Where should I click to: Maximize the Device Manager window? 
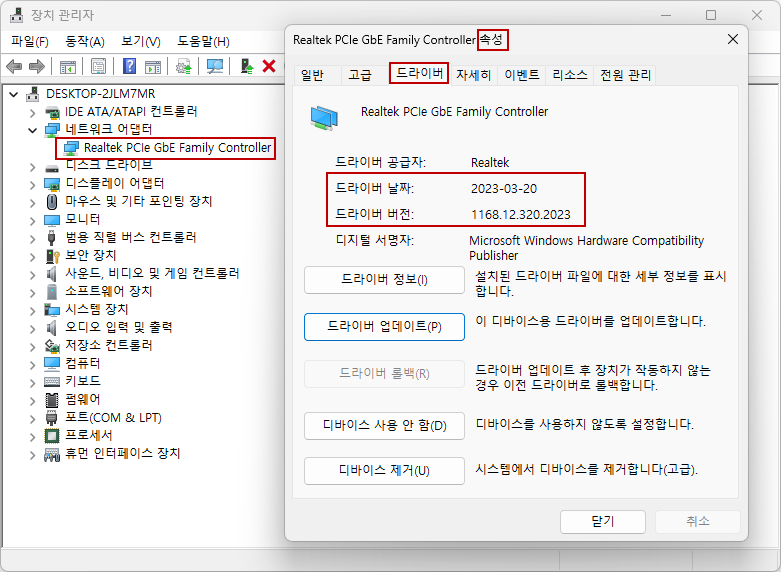(x=711, y=15)
